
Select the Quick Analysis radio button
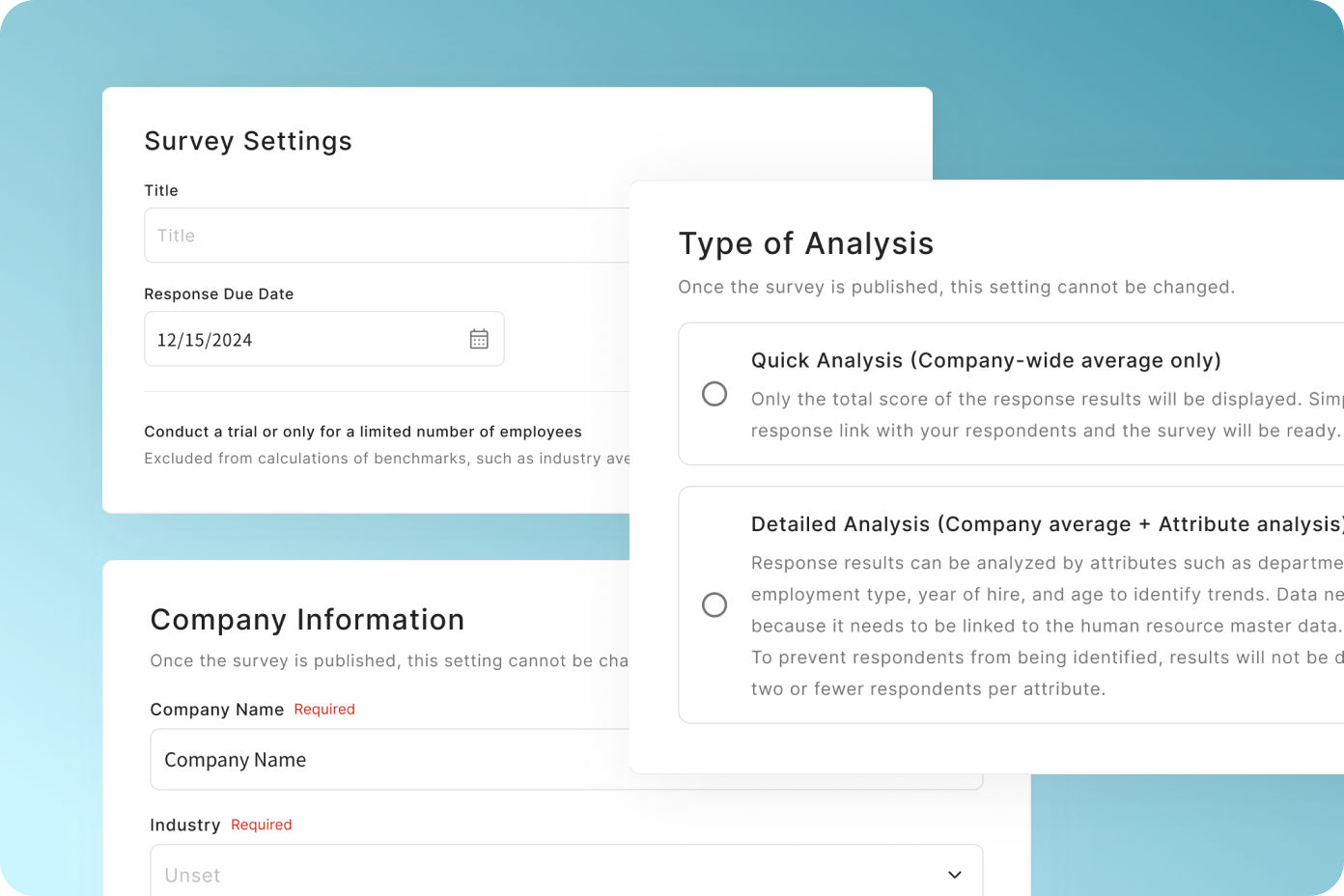tap(714, 394)
